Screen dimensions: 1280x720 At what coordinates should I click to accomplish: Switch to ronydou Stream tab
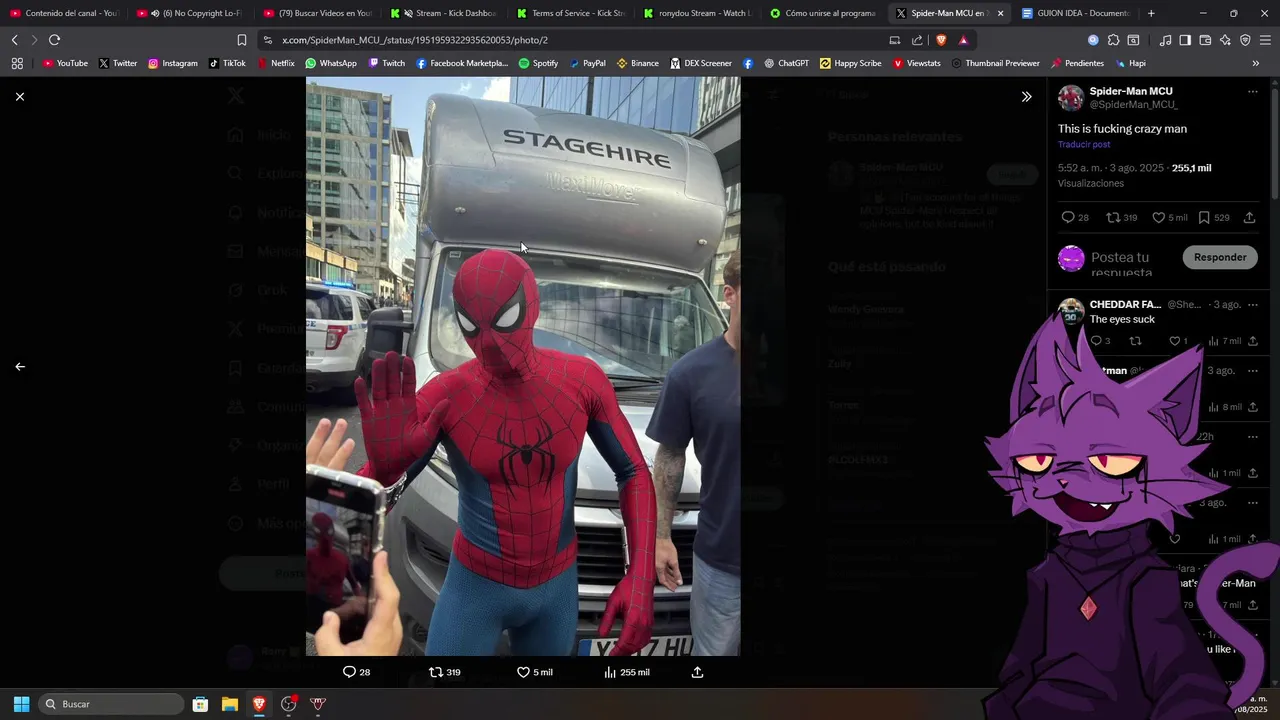pyautogui.click(x=697, y=13)
